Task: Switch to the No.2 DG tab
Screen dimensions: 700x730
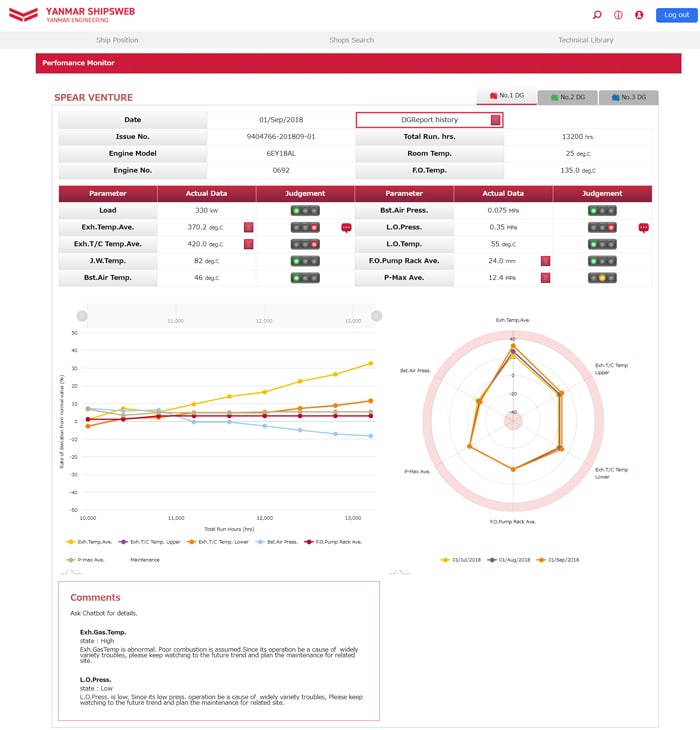Action: (567, 97)
